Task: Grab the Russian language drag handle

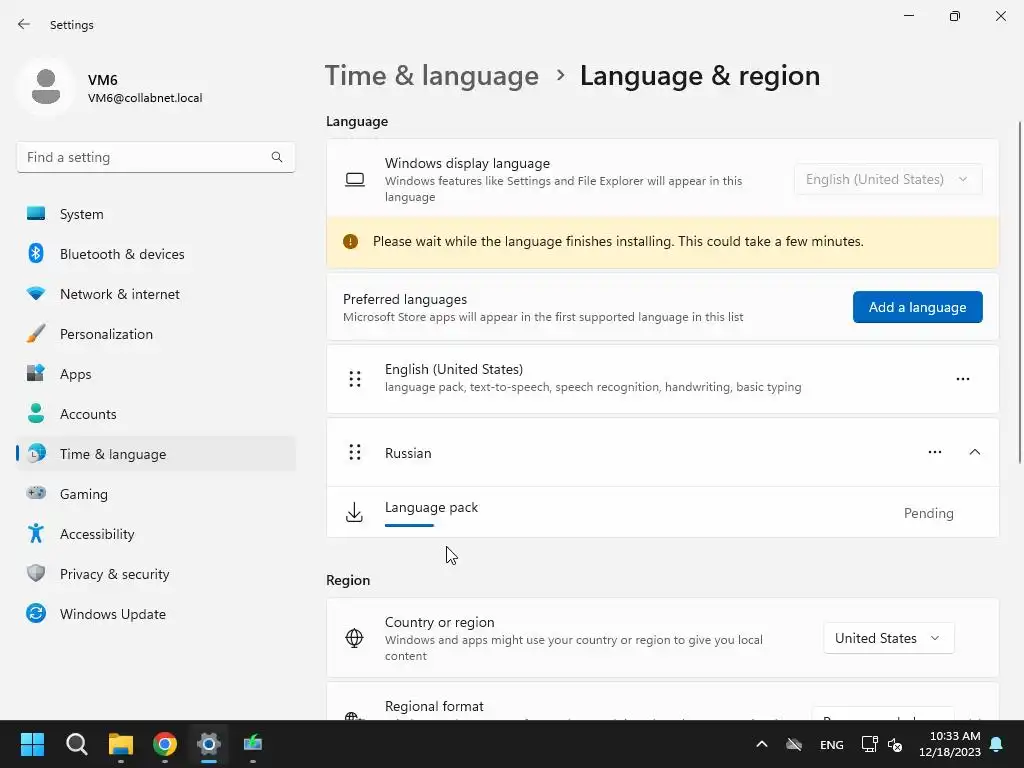Action: [355, 452]
